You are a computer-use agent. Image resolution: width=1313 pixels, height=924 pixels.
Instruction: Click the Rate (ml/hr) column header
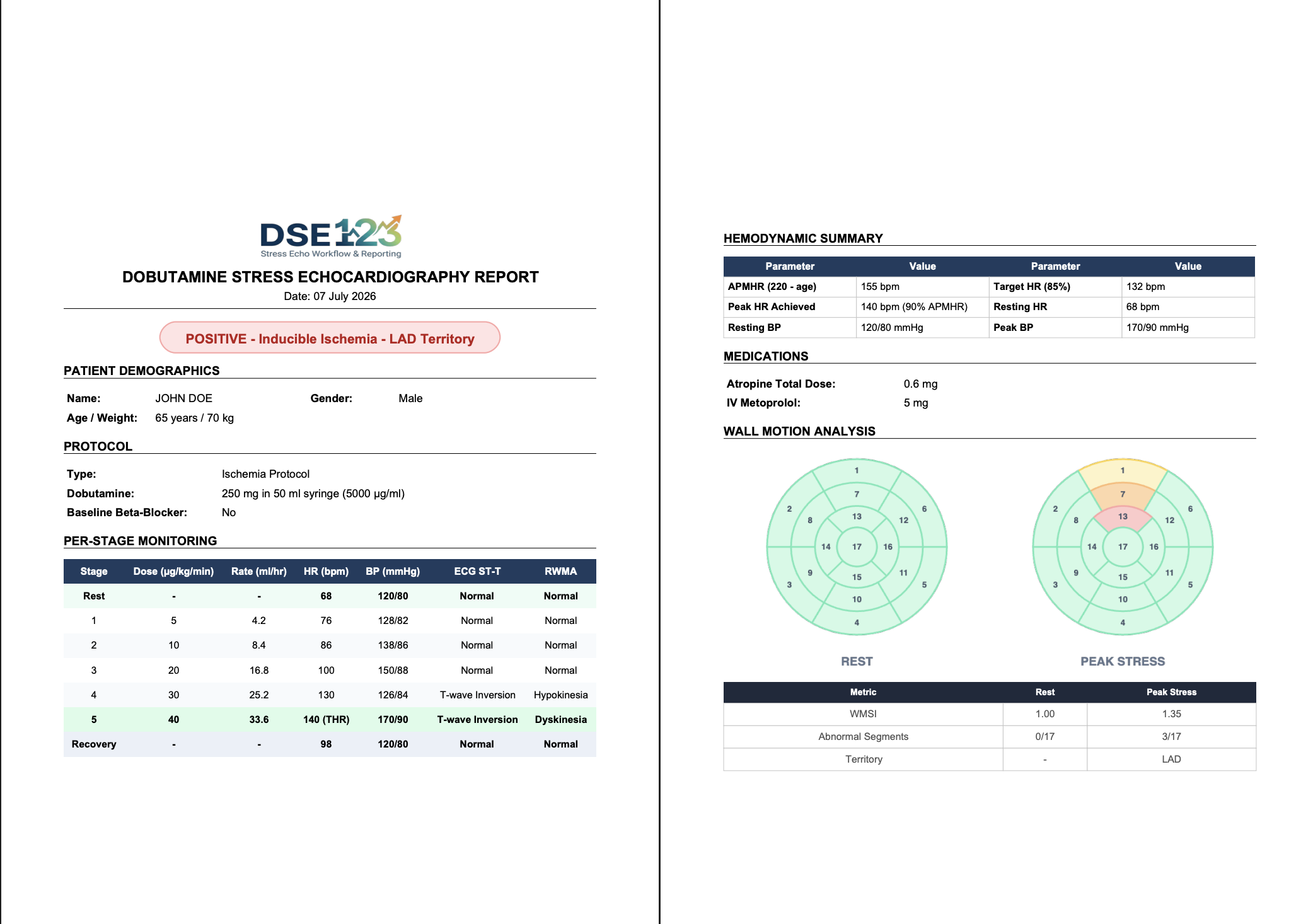(259, 571)
